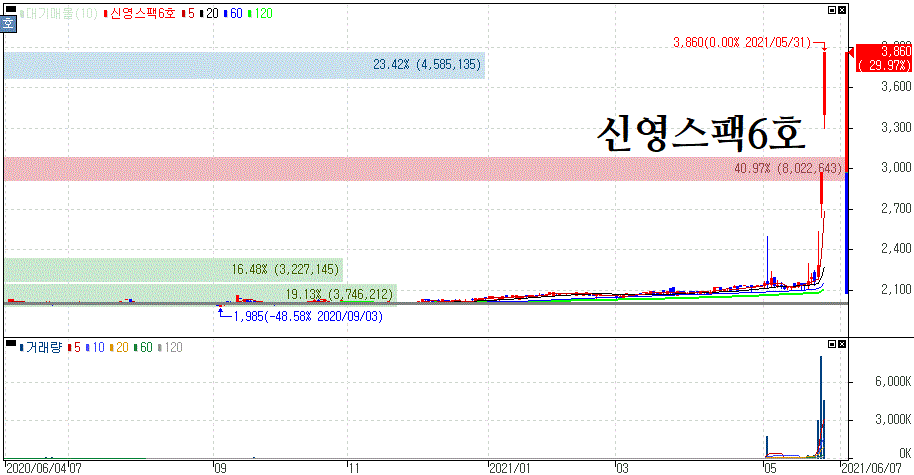Screen dimensions: 914x475
Task: Click the 6,000K volume axis label
Action: (x=893, y=382)
